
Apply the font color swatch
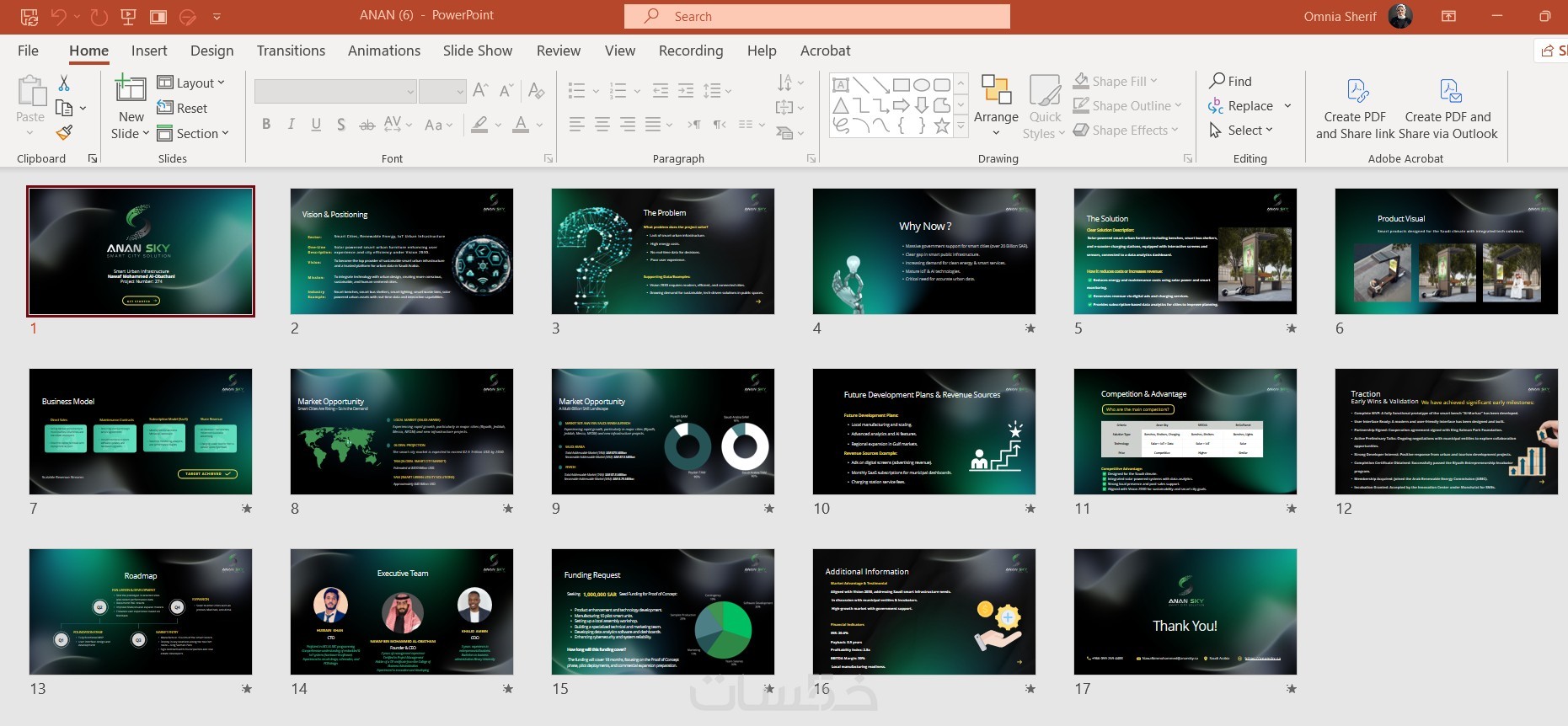[522, 125]
